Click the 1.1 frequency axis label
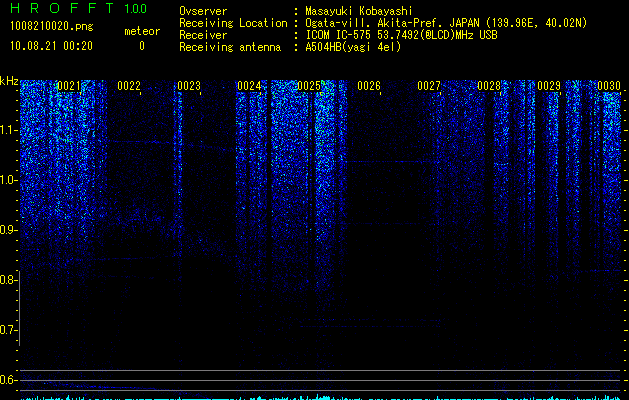Screen dimensions: 629x400 point(7,130)
